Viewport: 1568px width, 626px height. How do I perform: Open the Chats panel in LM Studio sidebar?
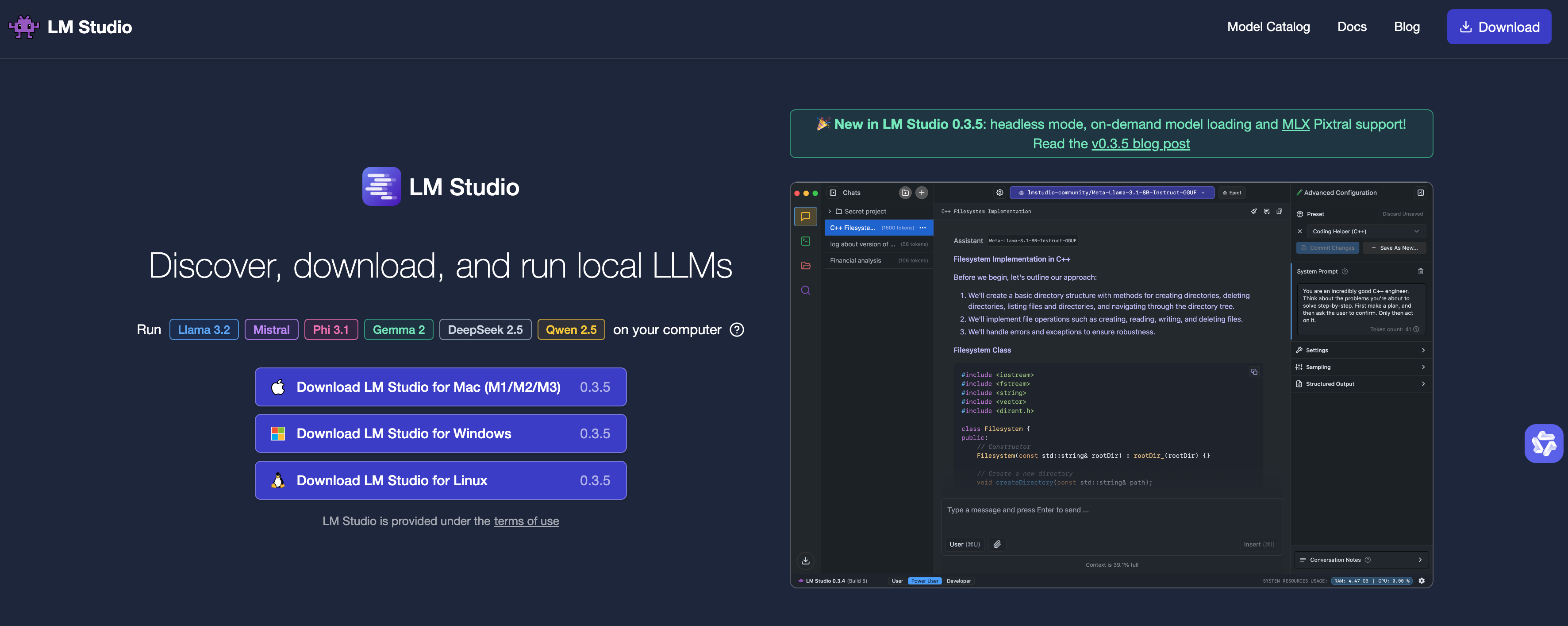pos(805,216)
